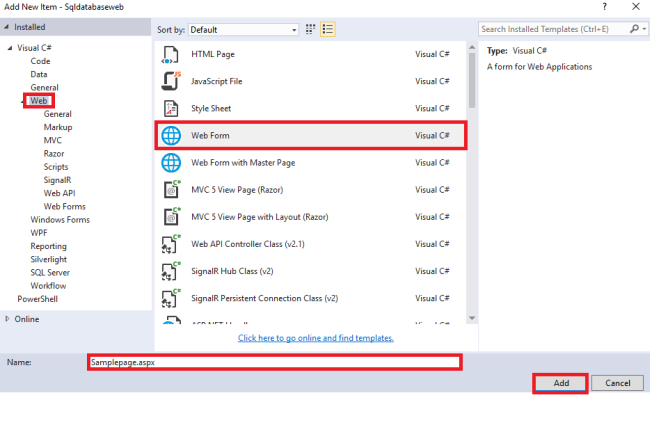The image size is (650, 441).
Task: Click the JavaScript File template icon
Action: [x=171, y=81]
